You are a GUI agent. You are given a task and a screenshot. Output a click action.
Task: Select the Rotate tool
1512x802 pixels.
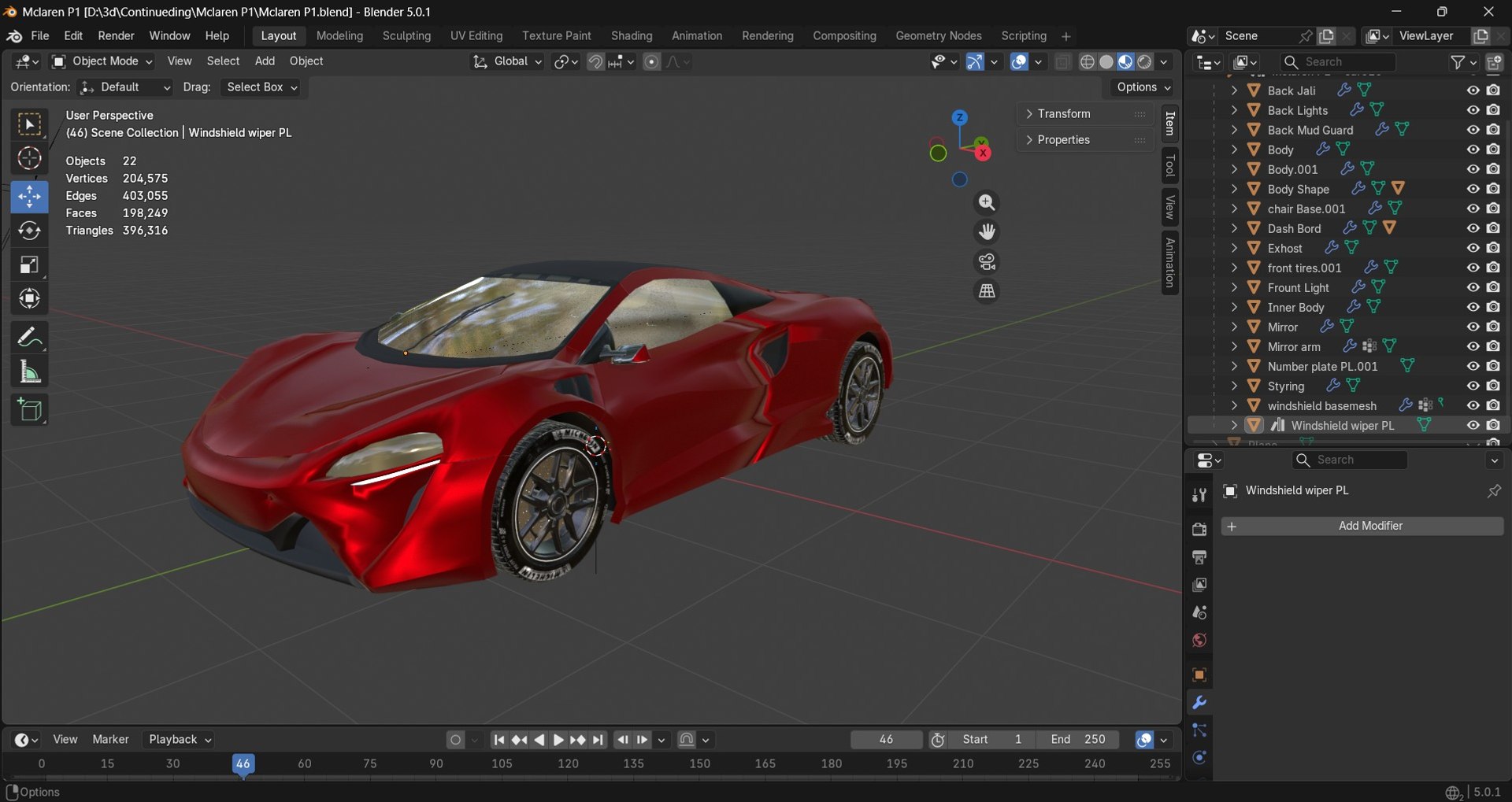[29, 231]
